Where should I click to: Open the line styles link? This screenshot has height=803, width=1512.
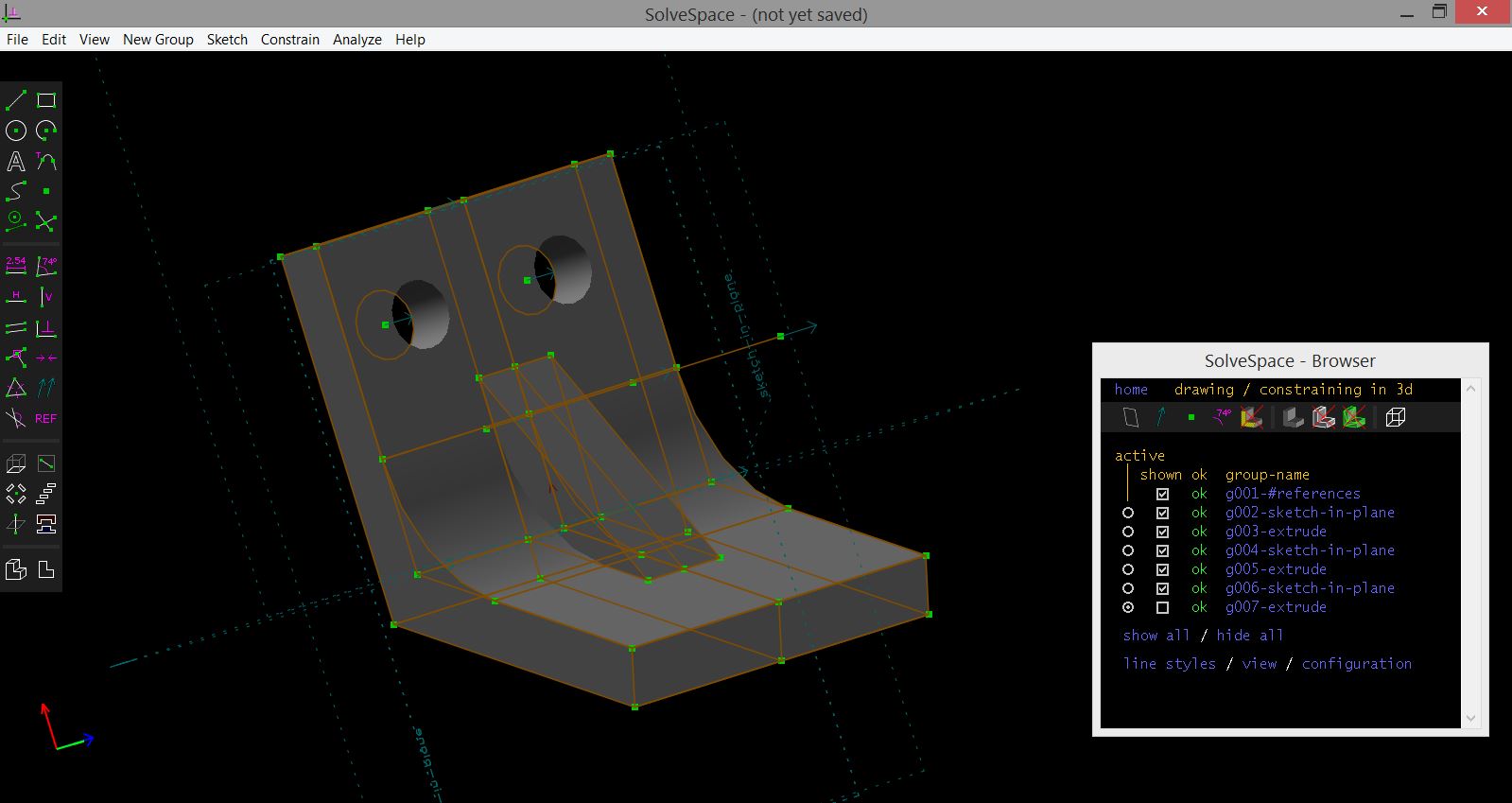point(1170,664)
